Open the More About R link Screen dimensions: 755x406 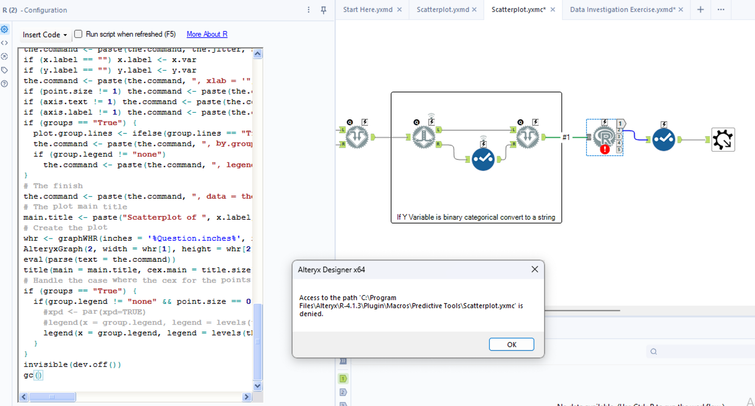point(207,34)
